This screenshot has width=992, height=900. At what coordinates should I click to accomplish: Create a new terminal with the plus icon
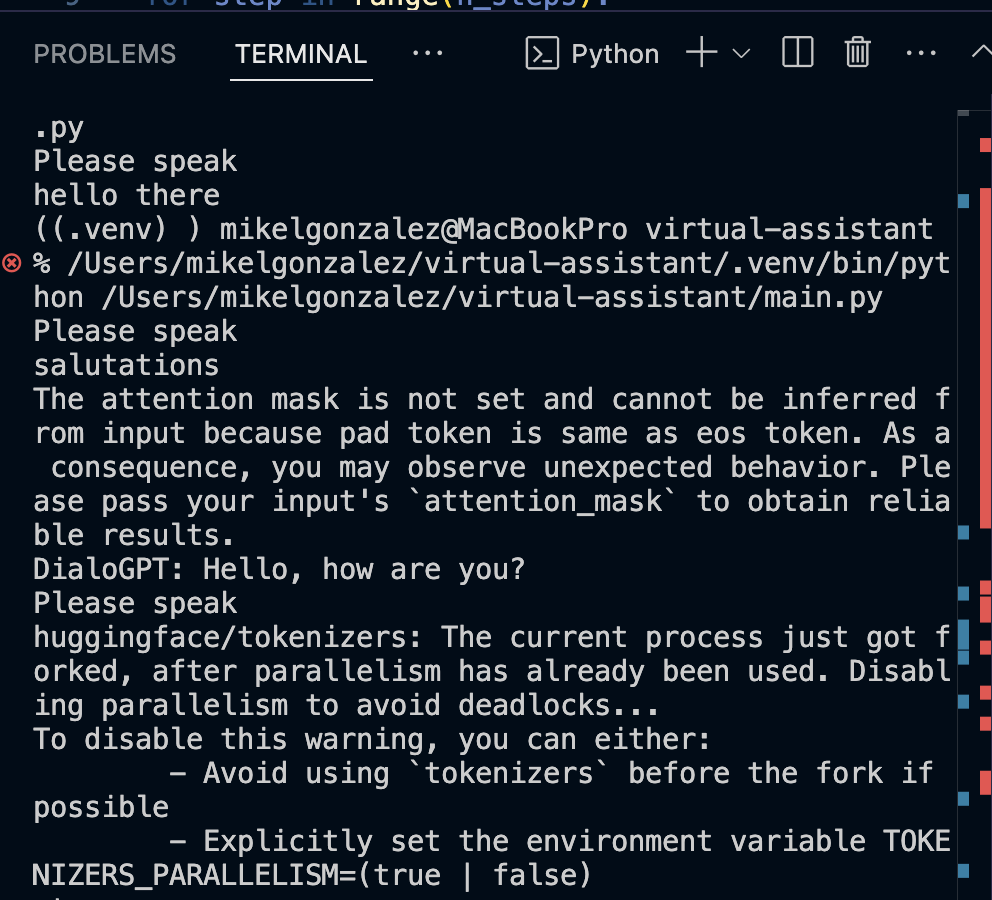[702, 52]
